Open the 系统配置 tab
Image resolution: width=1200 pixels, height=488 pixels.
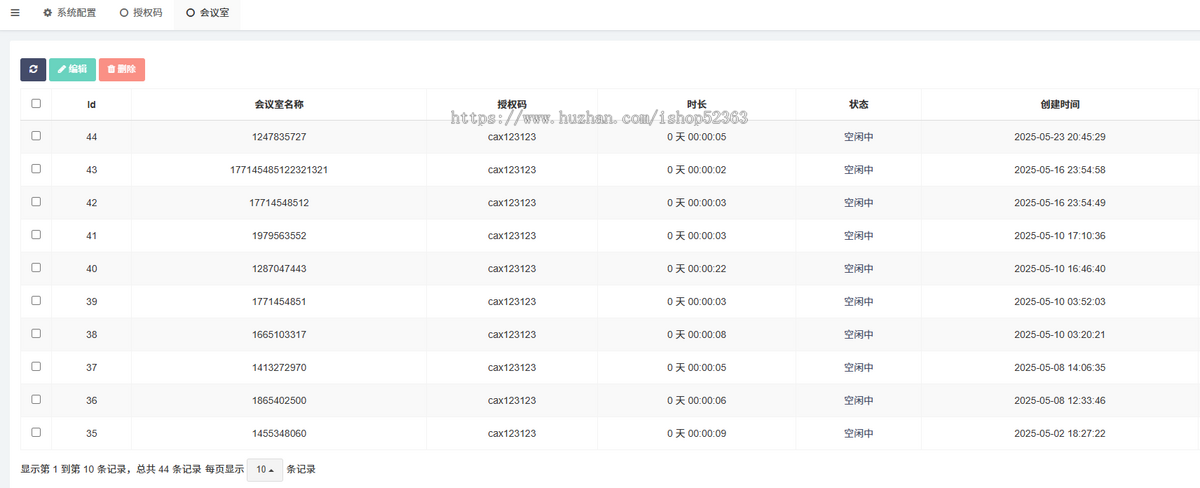70,14
